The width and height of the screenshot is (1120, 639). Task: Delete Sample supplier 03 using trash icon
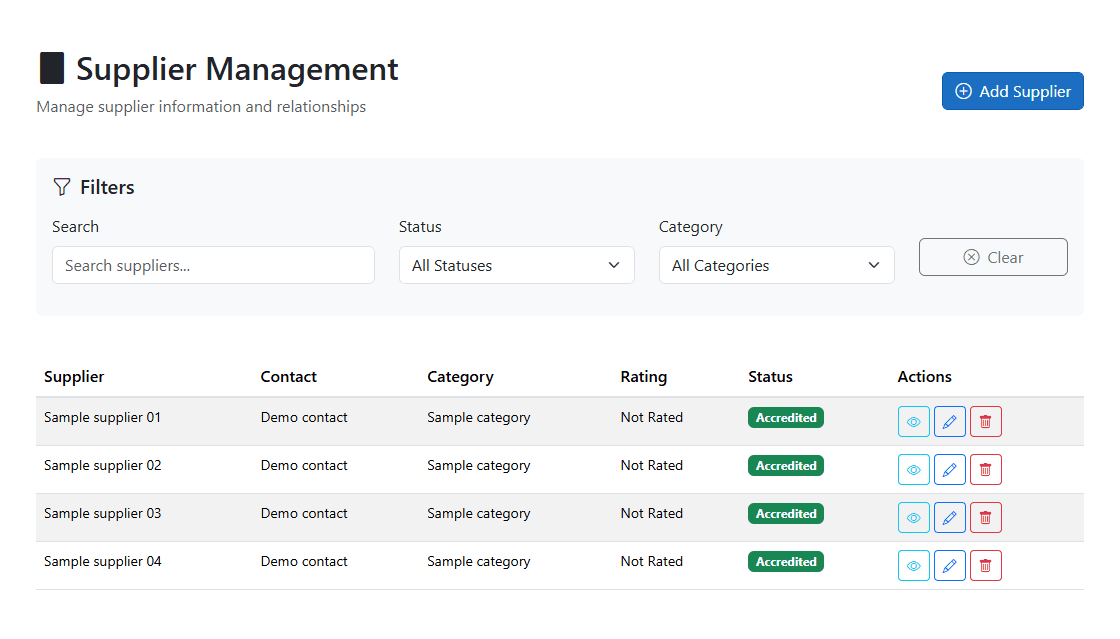(x=986, y=518)
